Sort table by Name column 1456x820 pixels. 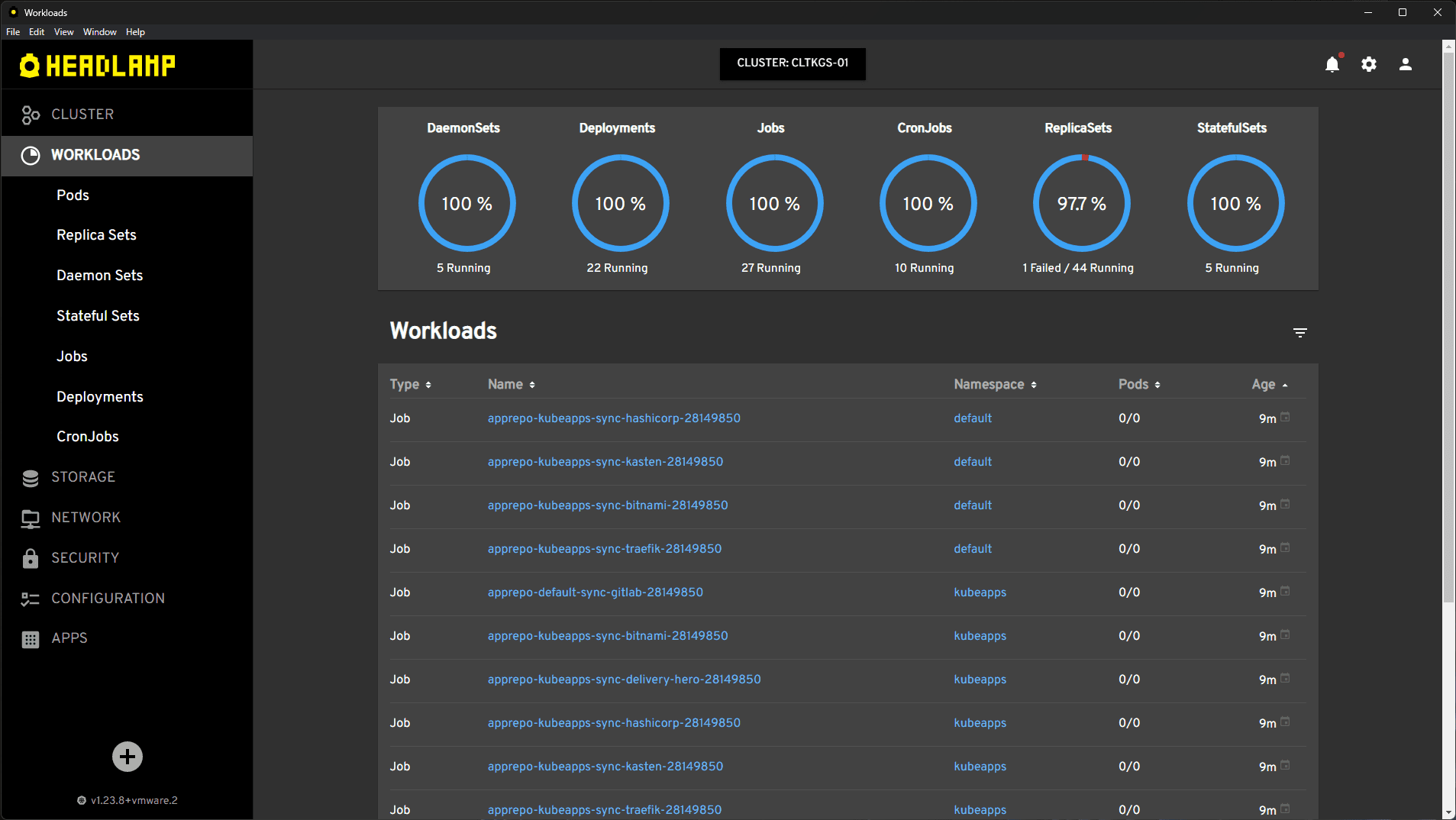pyautogui.click(x=512, y=384)
